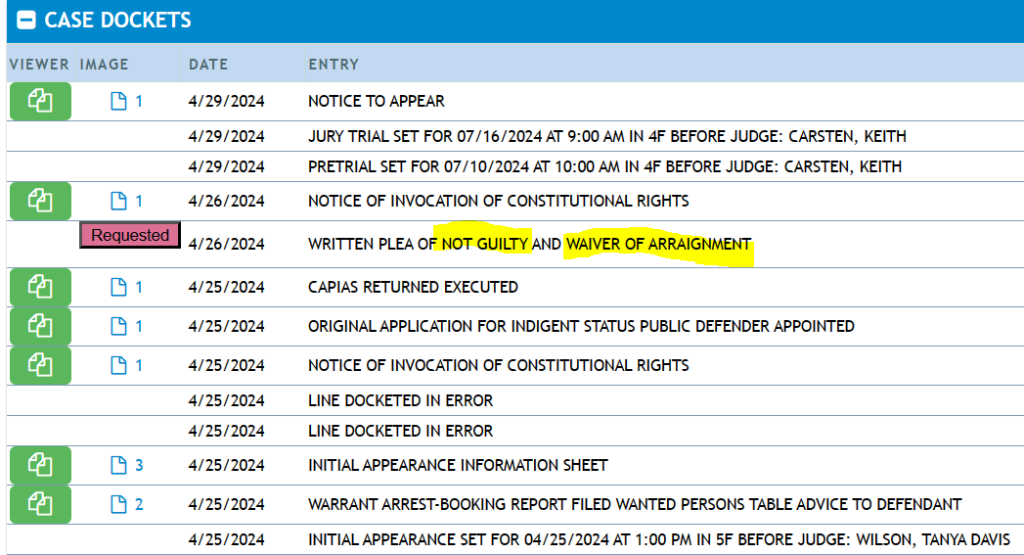Sort dockets by Date column header

[x=208, y=64]
